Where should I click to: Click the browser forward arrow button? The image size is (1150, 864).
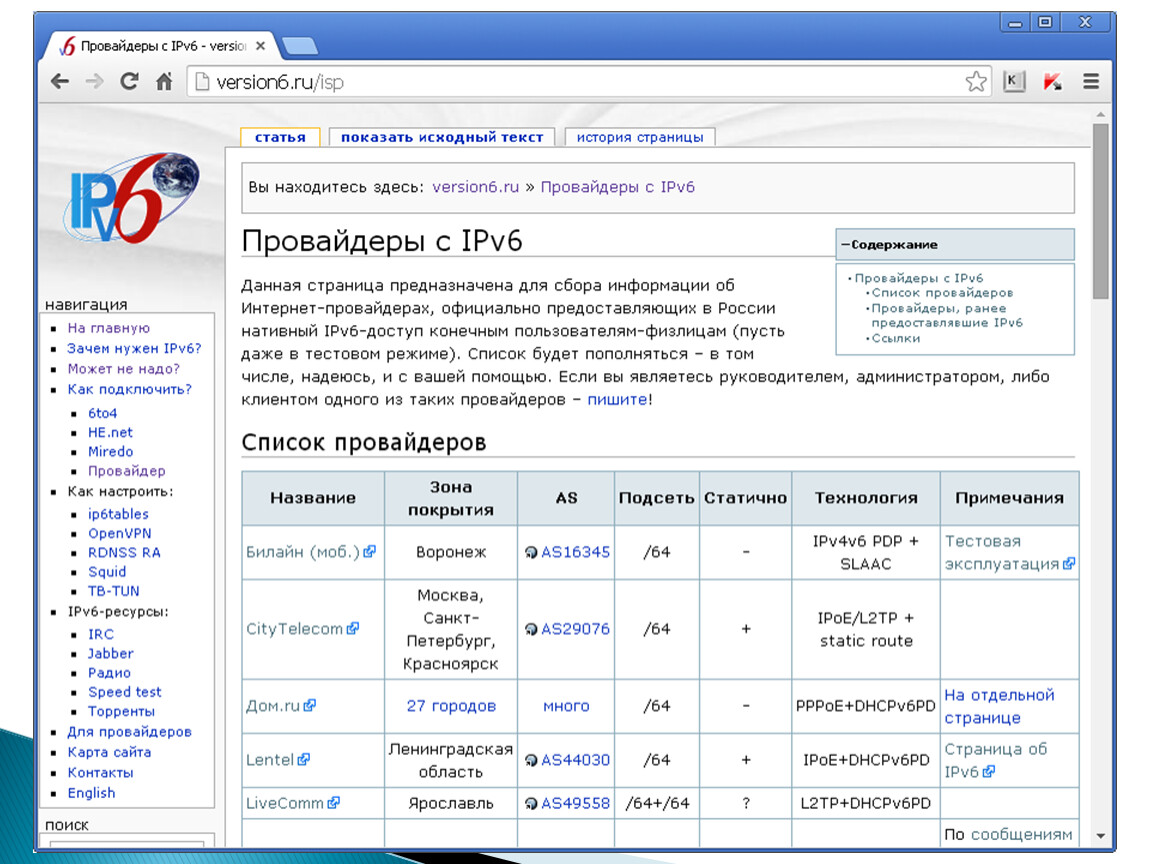pos(94,82)
